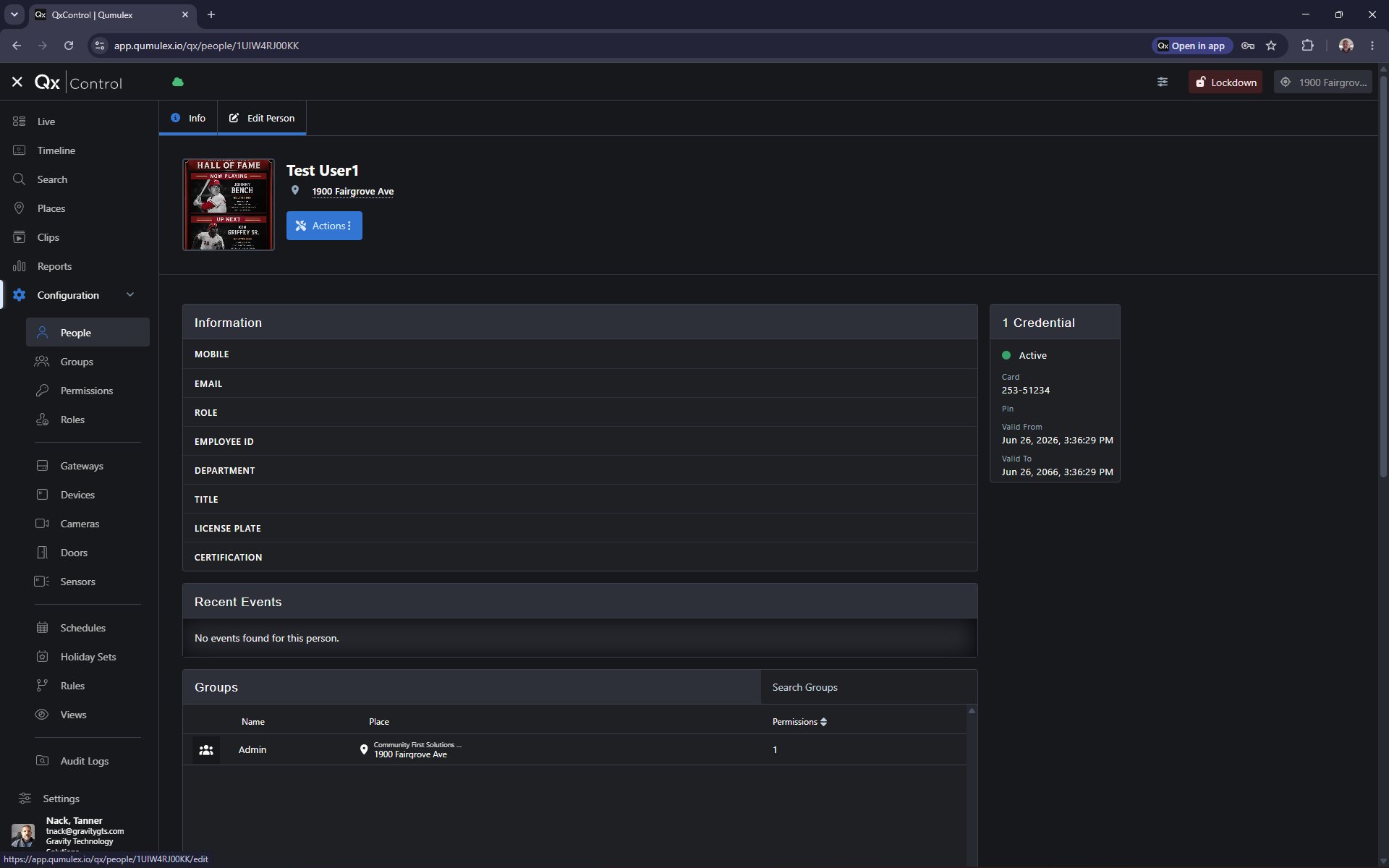Click the Place column header
This screenshot has width=1389, height=868.
[378, 722]
